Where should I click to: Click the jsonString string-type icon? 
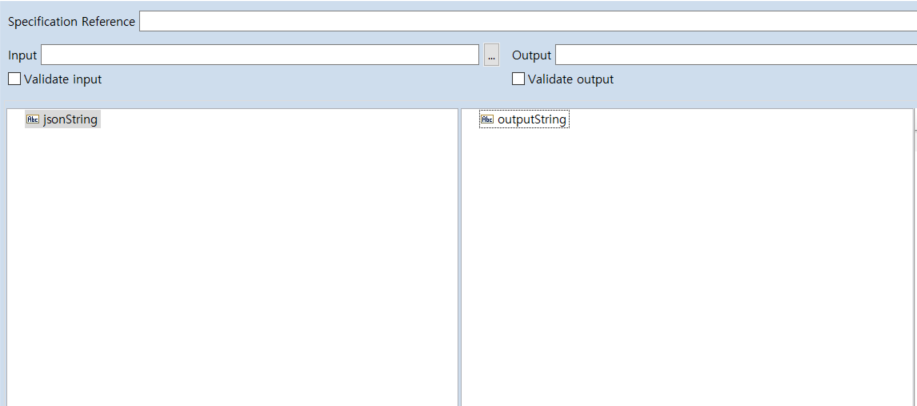tap(32, 120)
